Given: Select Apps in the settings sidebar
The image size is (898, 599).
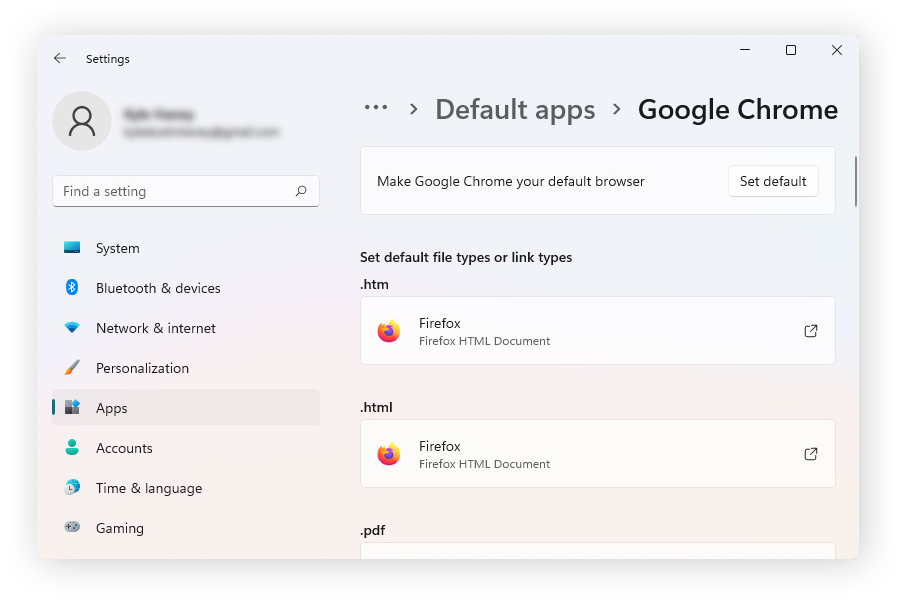Looking at the screenshot, I should (111, 408).
